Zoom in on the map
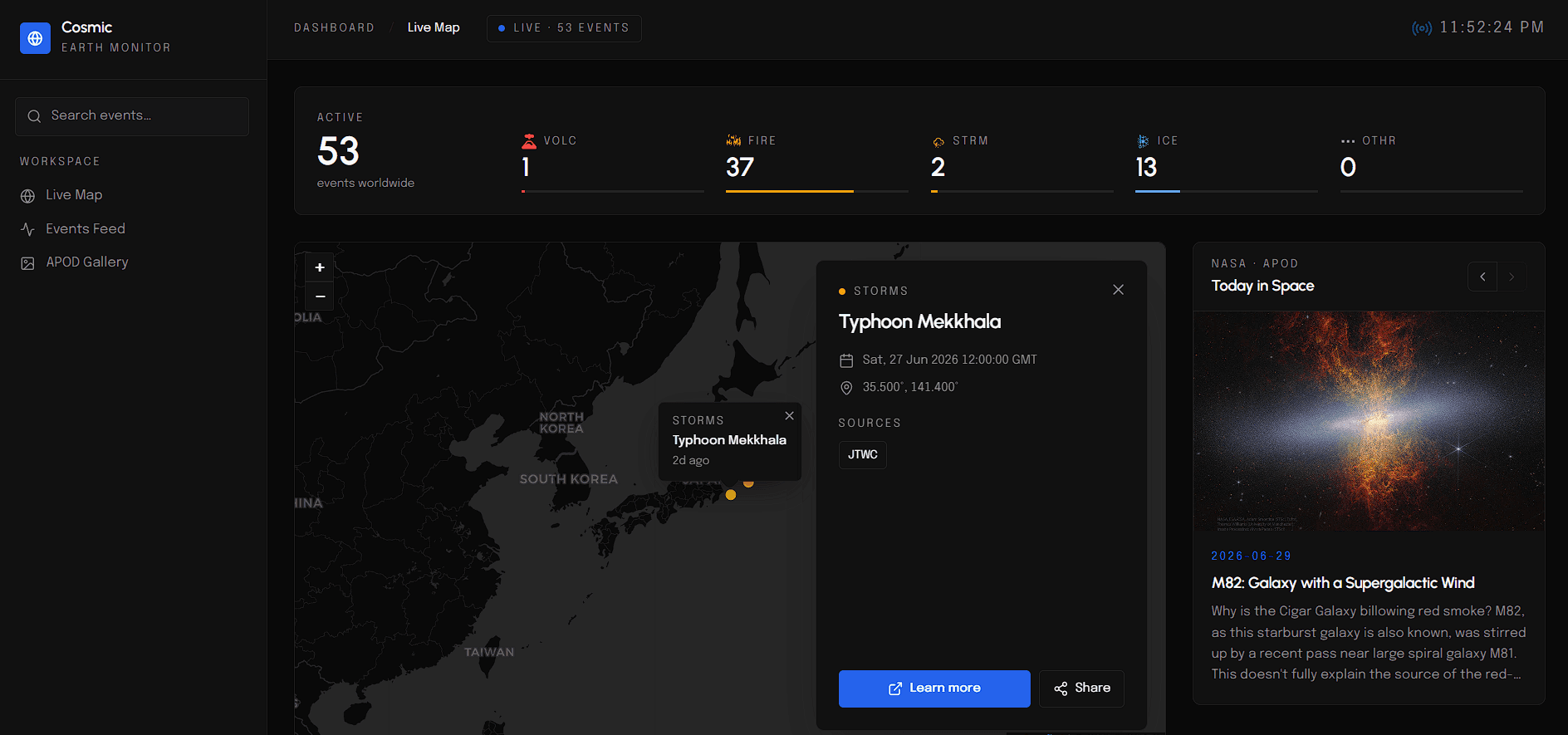 [320, 267]
